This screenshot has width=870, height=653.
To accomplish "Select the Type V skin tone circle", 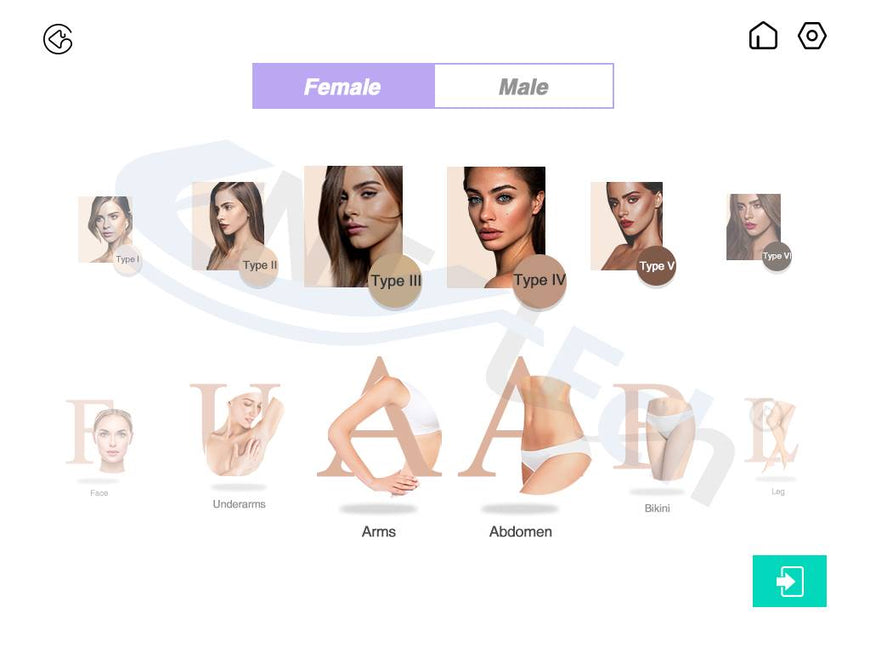I will [656, 266].
